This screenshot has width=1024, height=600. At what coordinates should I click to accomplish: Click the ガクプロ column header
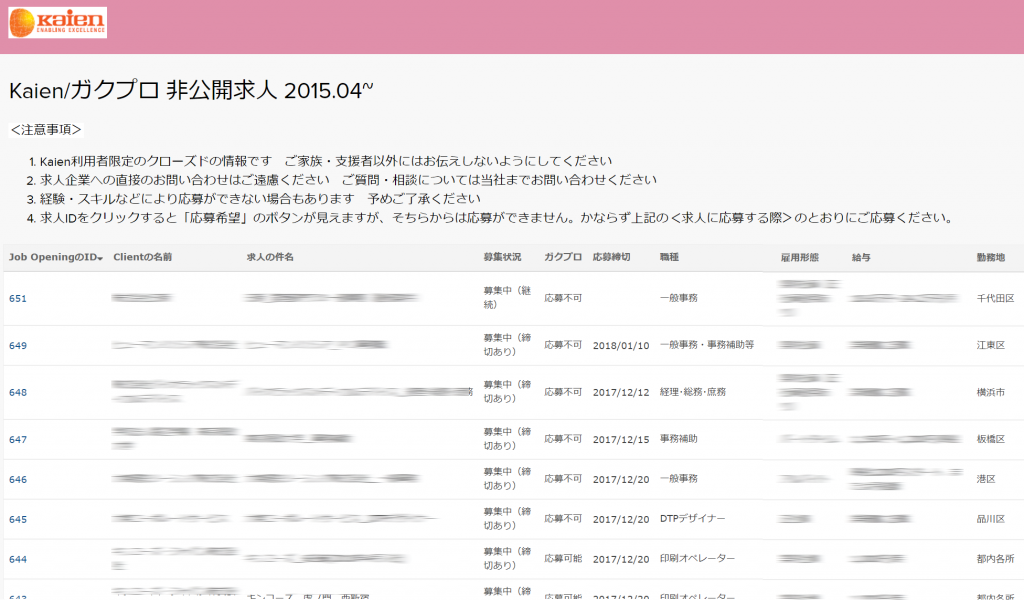(x=563, y=257)
